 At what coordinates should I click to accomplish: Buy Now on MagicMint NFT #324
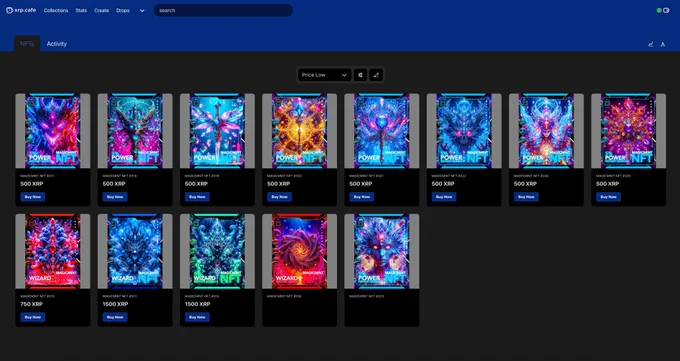click(x=526, y=197)
